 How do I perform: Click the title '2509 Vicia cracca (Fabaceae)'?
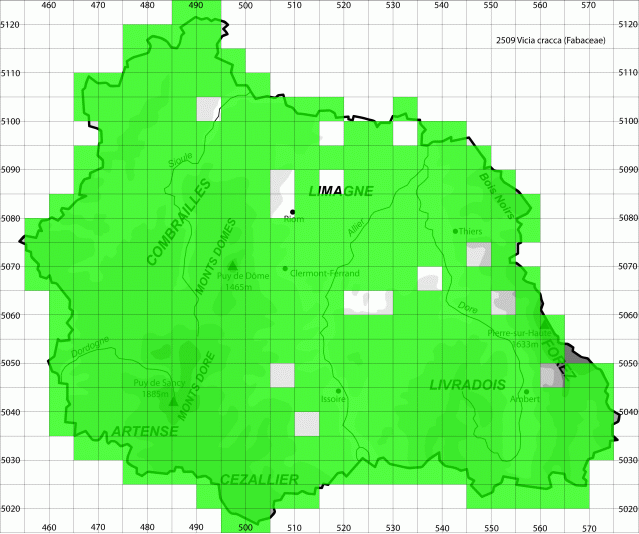click(551, 40)
